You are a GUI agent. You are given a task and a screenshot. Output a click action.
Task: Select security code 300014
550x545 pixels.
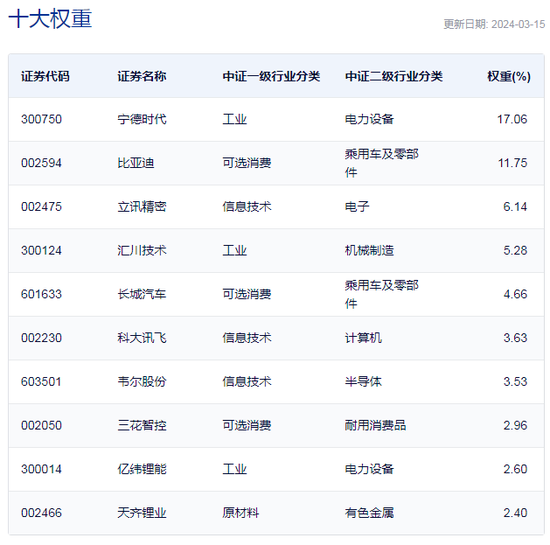click(41, 469)
